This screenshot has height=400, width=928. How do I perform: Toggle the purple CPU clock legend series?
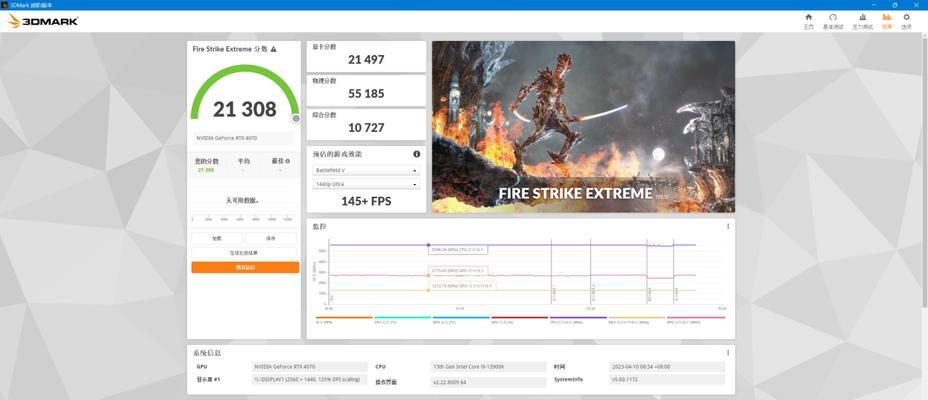578,320
